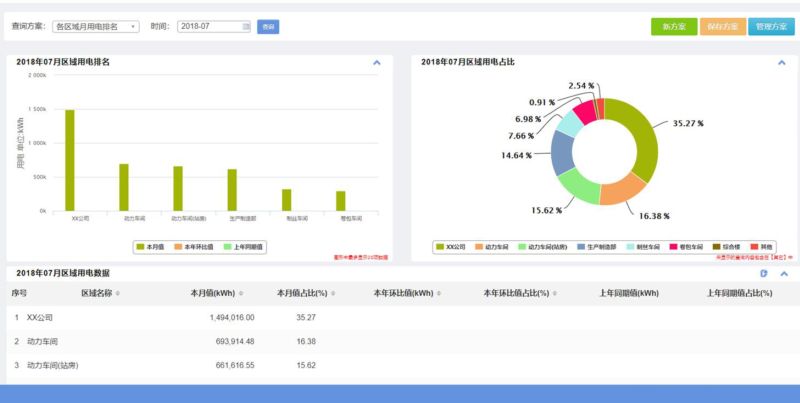Click the calendar icon in the date field

245,27
